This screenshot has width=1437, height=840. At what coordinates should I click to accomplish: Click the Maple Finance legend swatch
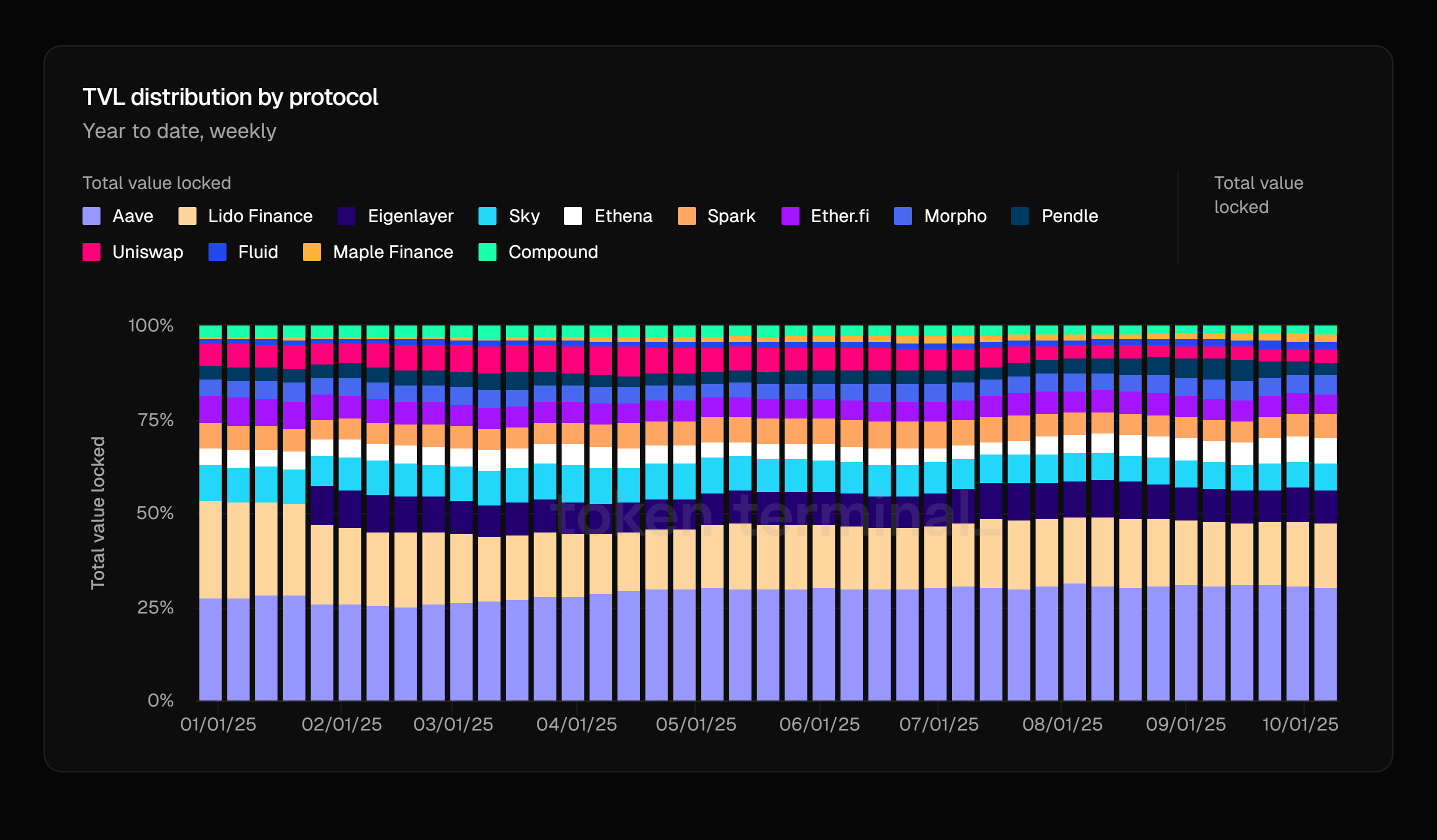[x=312, y=252]
